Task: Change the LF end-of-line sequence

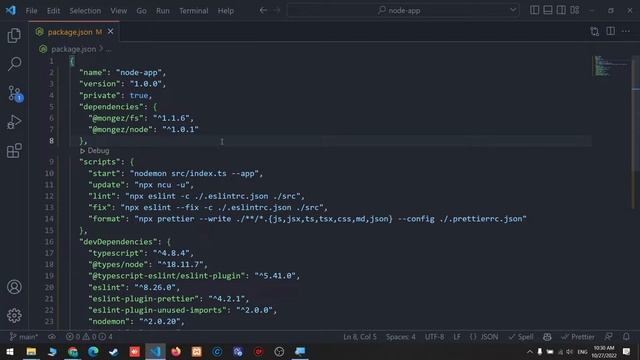Action: tap(457, 337)
